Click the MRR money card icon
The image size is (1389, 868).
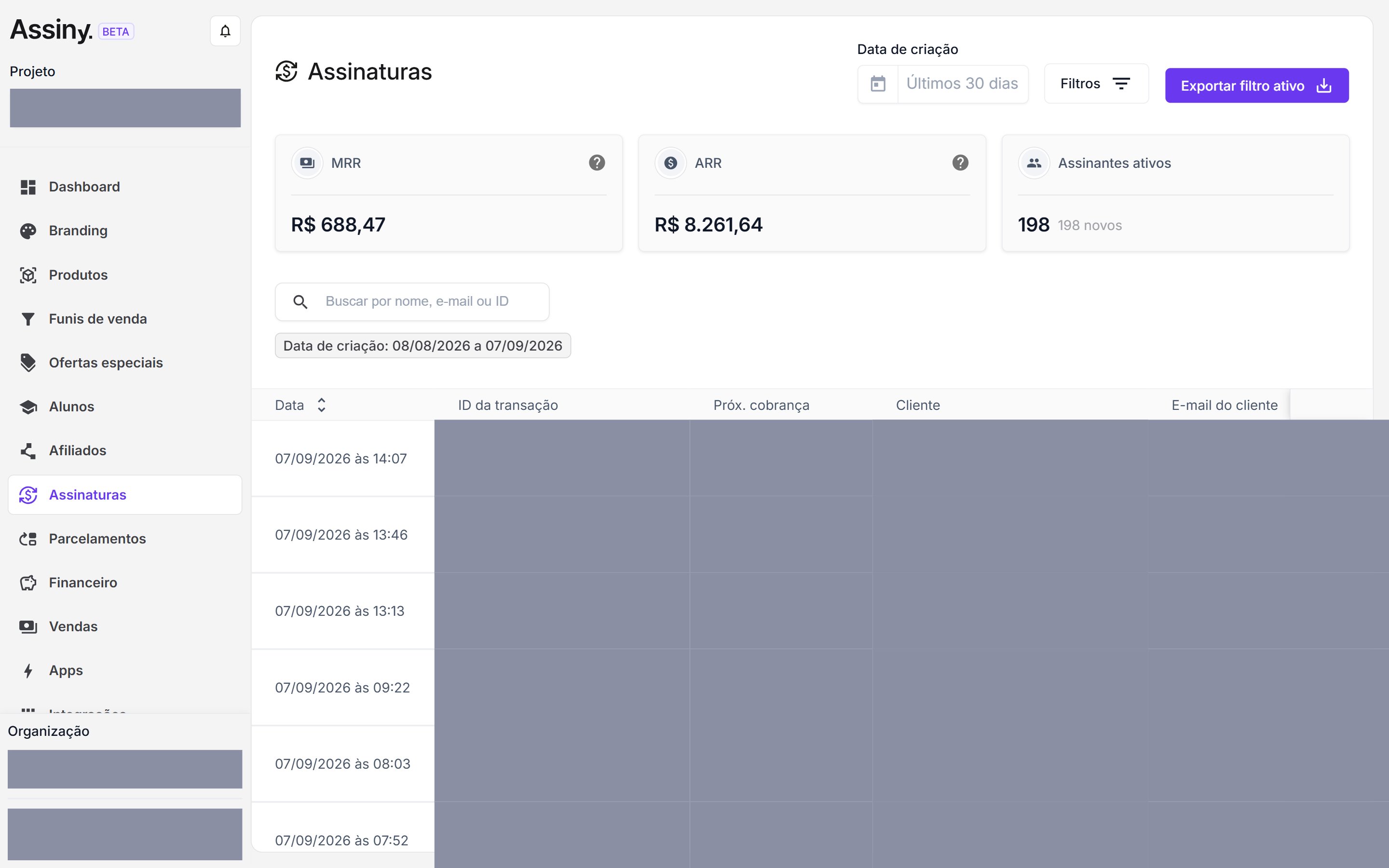307,163
